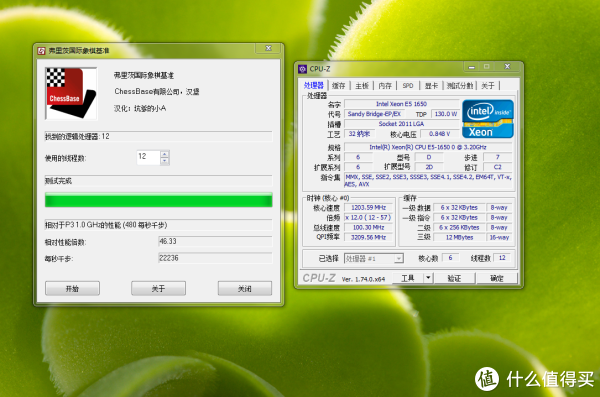Viewport: 600px width, 397px height.
Task: Close the CPU-Z window
Action: point(507,67)
